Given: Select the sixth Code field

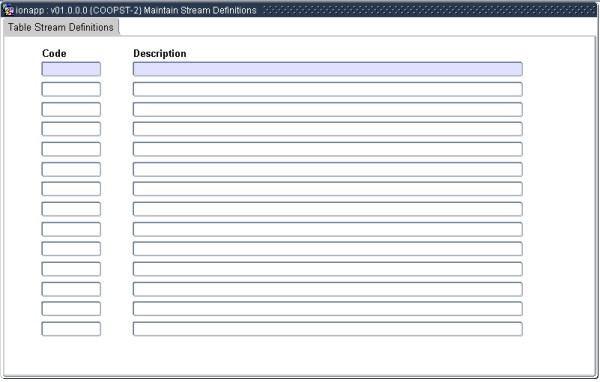Looking at the screenshot, I should [x=71, y=170].
